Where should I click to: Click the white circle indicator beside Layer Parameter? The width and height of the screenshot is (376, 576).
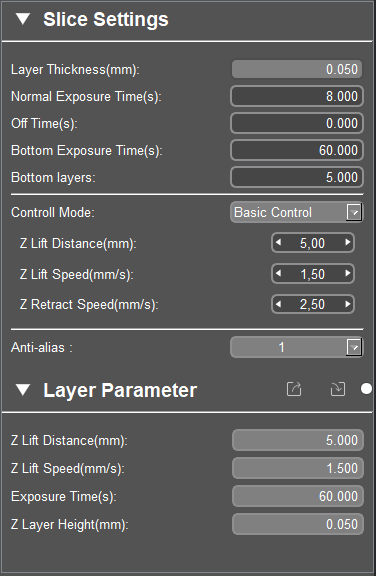(366, 389)
